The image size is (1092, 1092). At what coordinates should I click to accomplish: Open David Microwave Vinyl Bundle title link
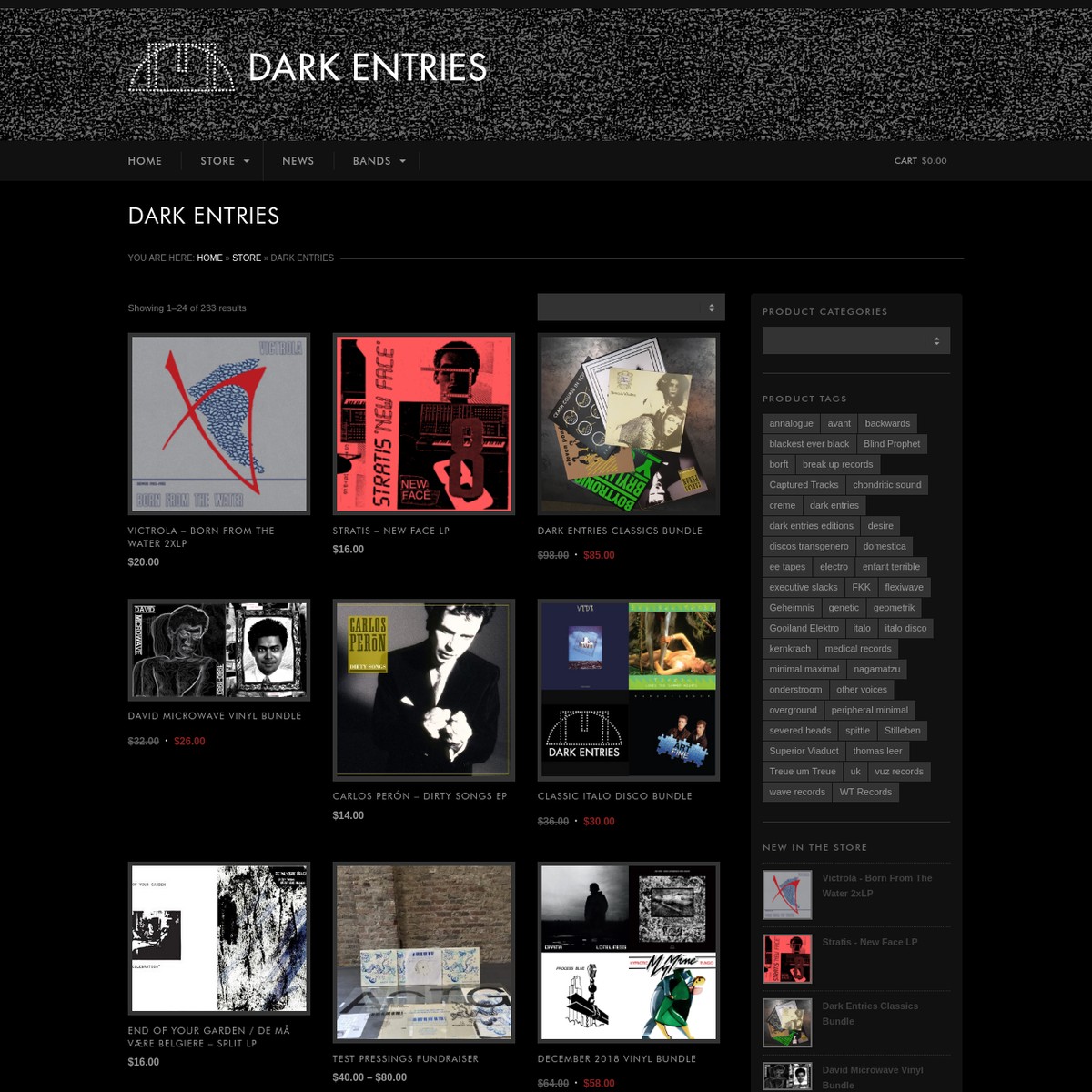click(215, 716)
